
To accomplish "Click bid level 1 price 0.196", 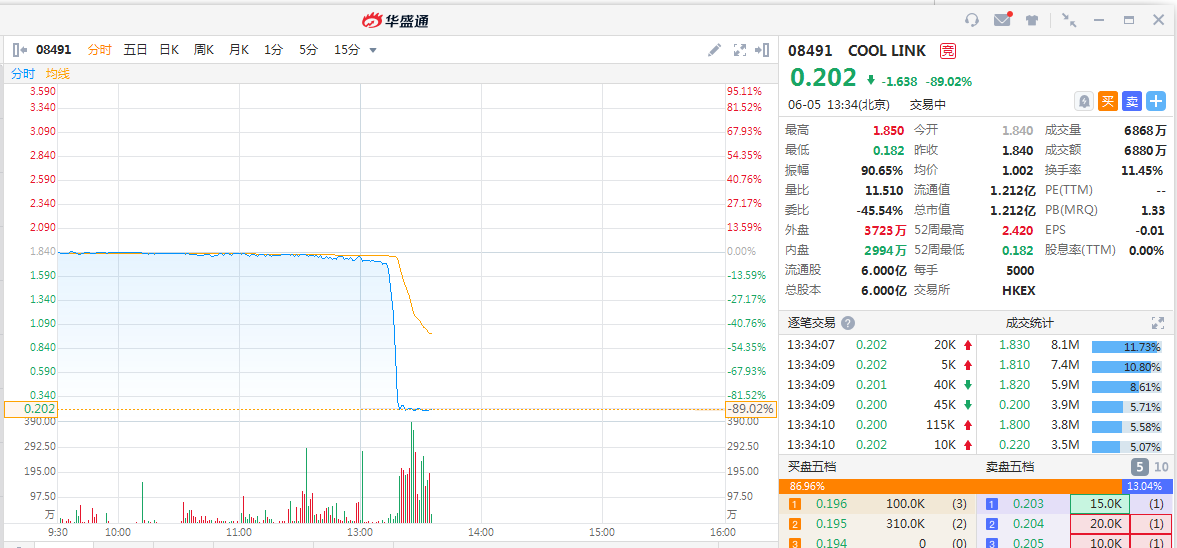I will point(831,504).
